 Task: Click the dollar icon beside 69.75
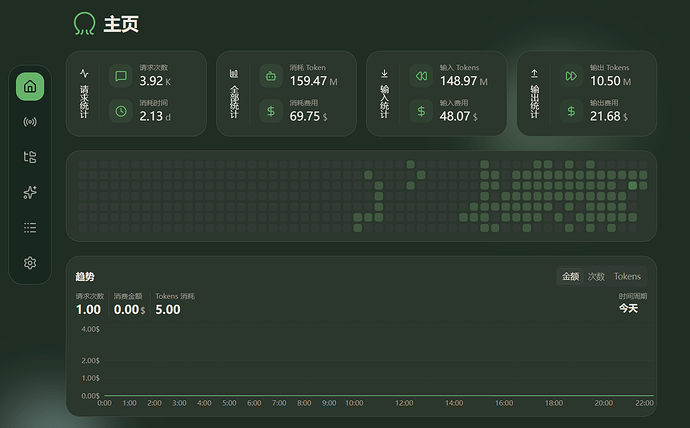271,111
